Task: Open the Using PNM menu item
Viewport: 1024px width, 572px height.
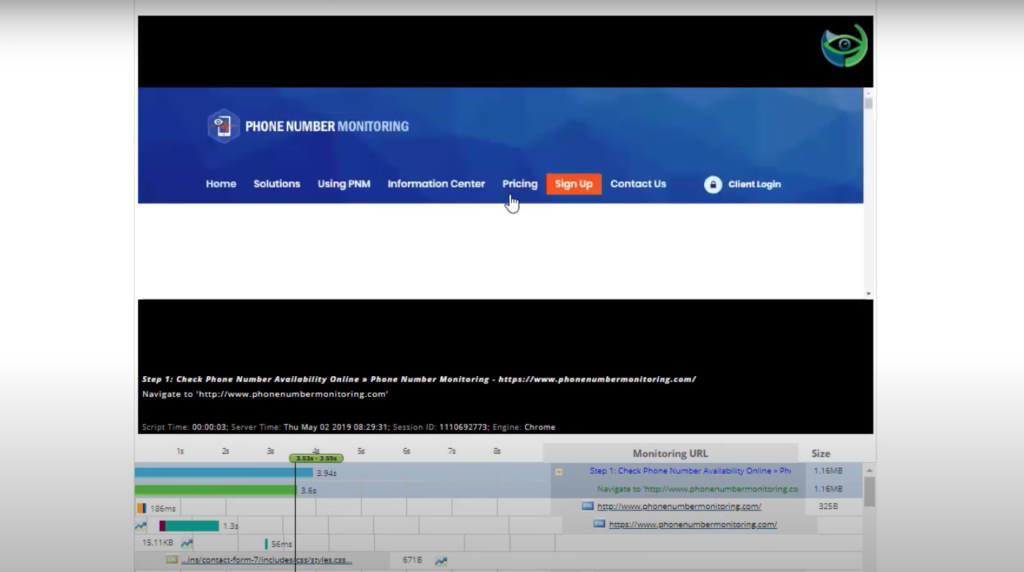Action: coord(344,184)
